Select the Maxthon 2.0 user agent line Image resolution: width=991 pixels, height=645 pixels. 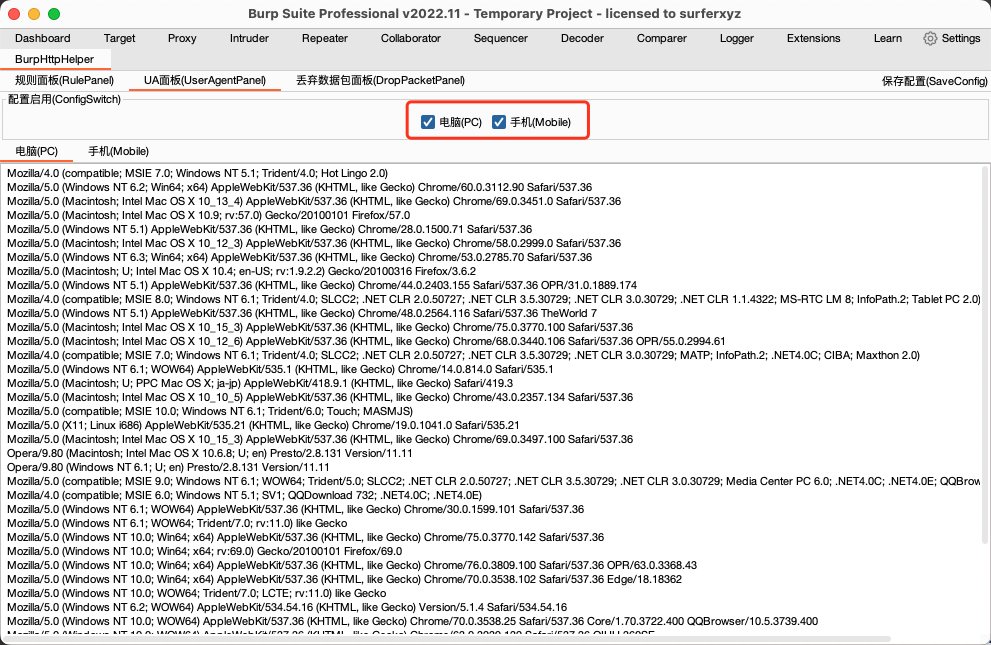(x=463, y=355)
